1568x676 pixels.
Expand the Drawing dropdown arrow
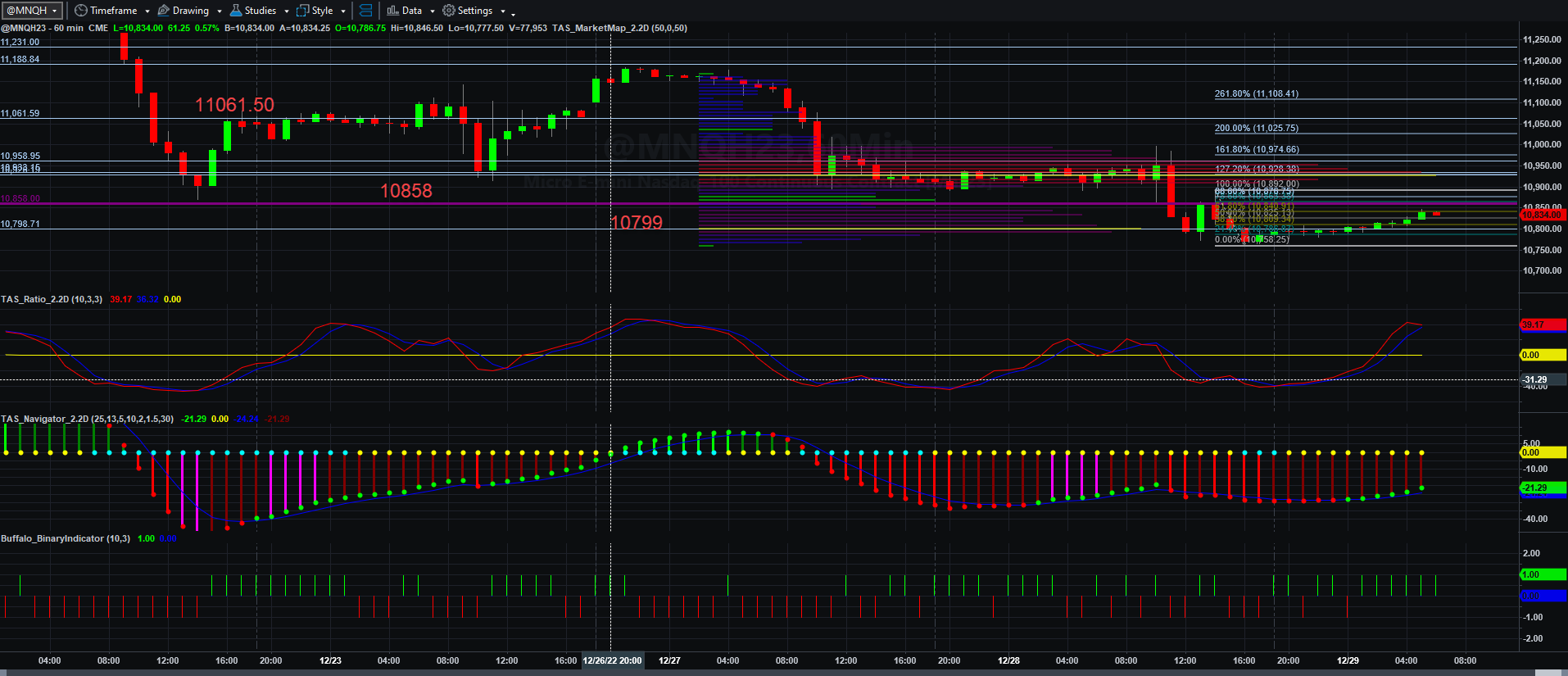219,11
